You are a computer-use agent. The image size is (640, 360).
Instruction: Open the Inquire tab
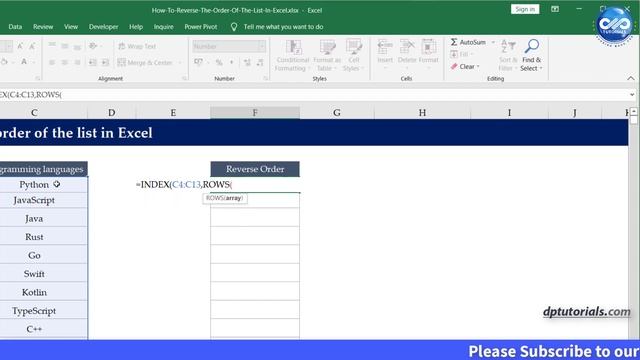click(163, 27)
